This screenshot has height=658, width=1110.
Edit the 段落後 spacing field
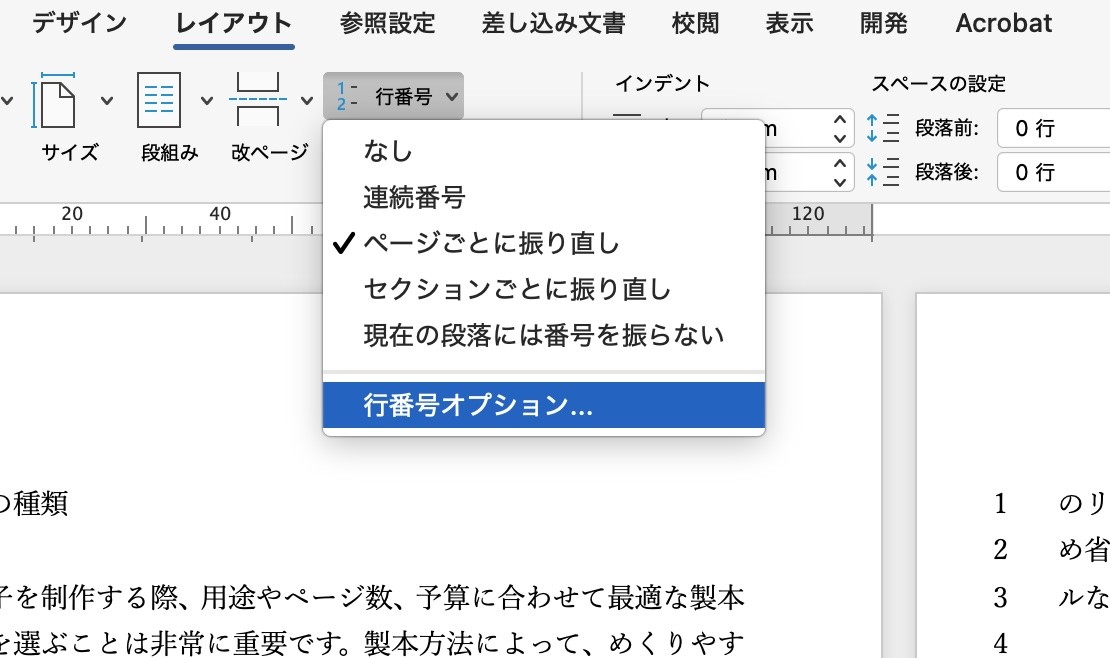click(x=1054, y=172)
